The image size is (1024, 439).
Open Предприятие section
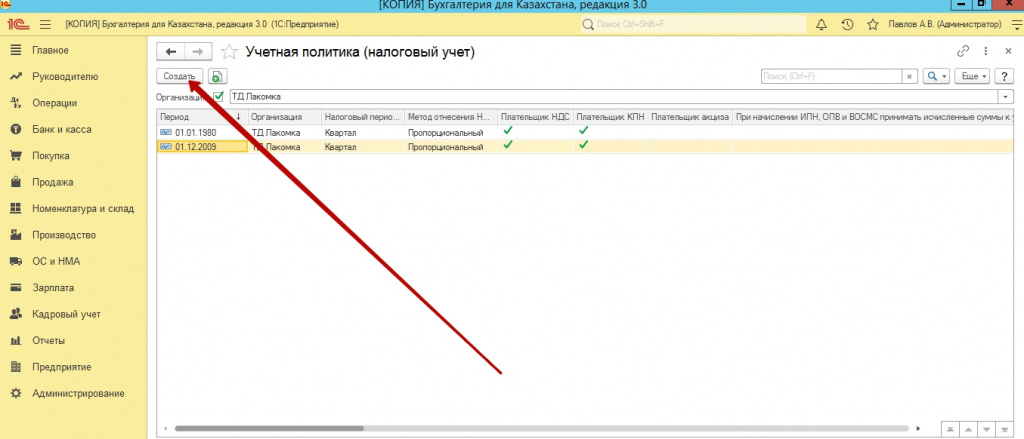click(61, 367)
